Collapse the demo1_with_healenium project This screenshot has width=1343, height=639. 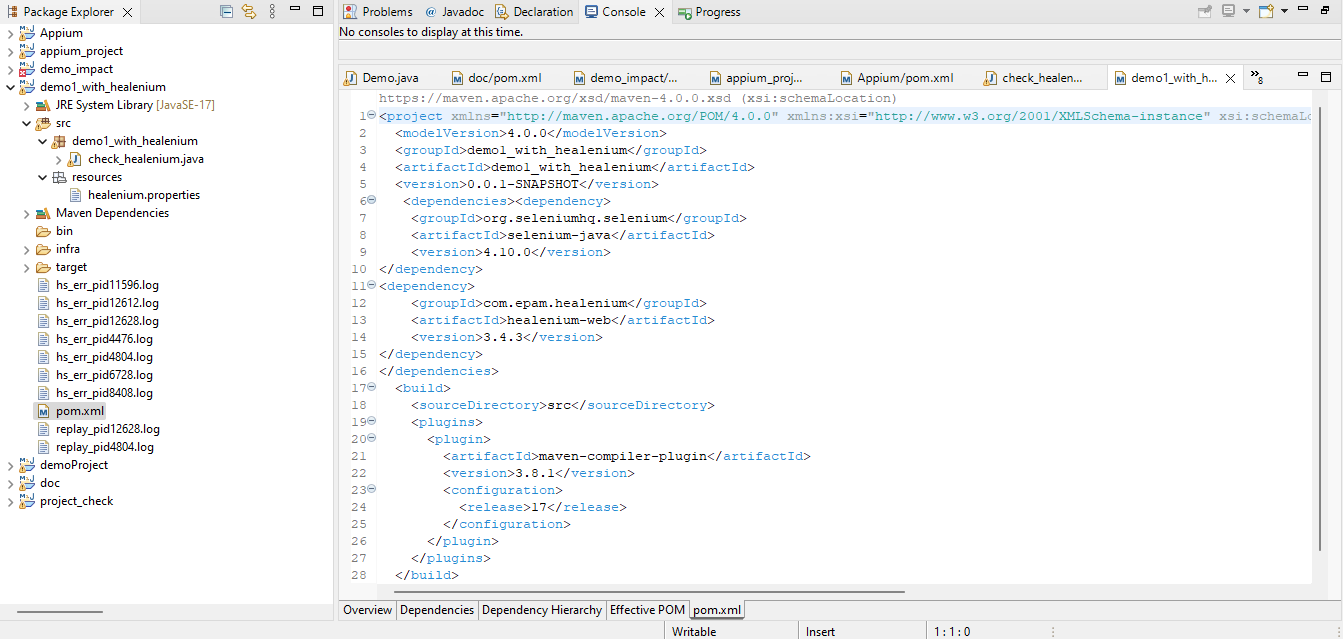point(9,86)
